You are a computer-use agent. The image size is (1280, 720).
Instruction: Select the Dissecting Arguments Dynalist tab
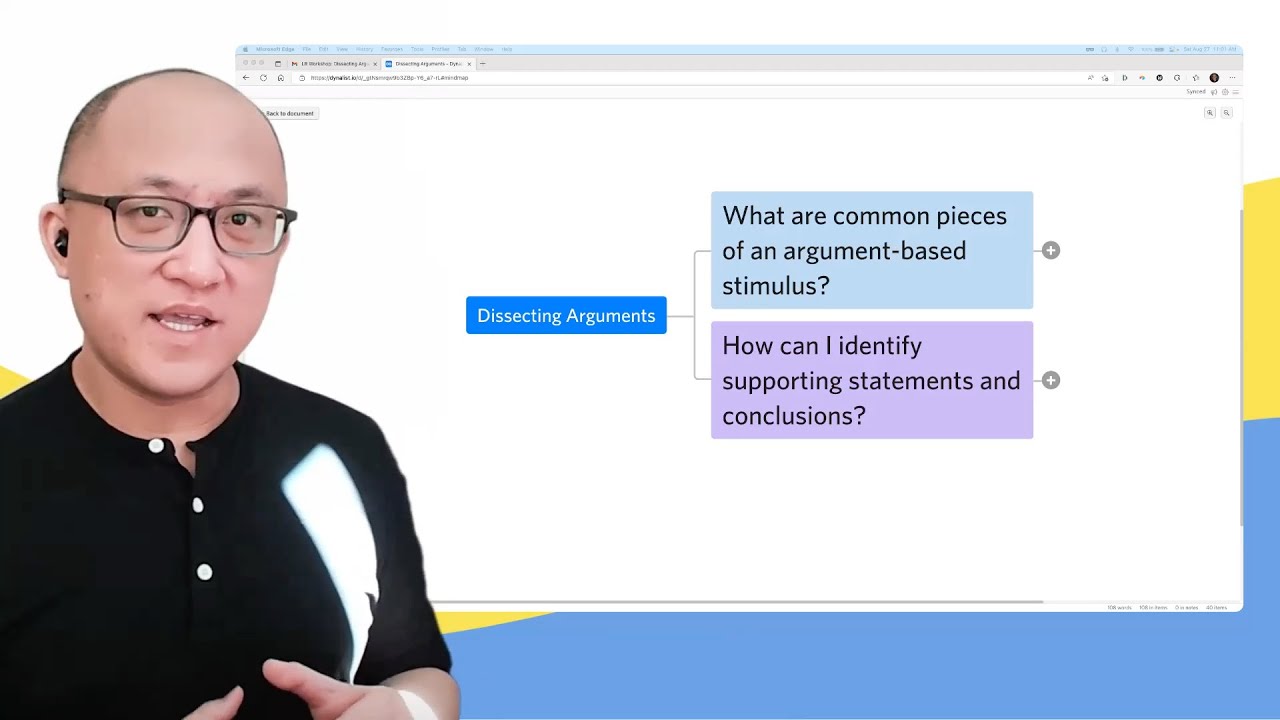click(x=428, y=64)
